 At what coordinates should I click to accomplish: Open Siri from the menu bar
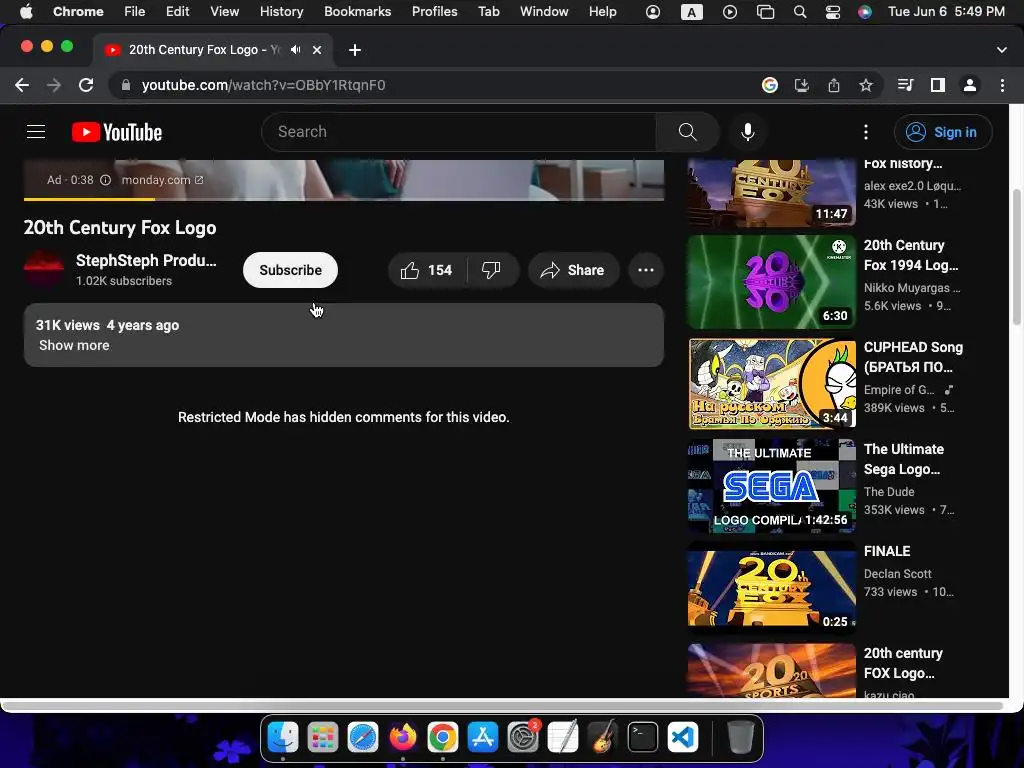tap(865, 12)
